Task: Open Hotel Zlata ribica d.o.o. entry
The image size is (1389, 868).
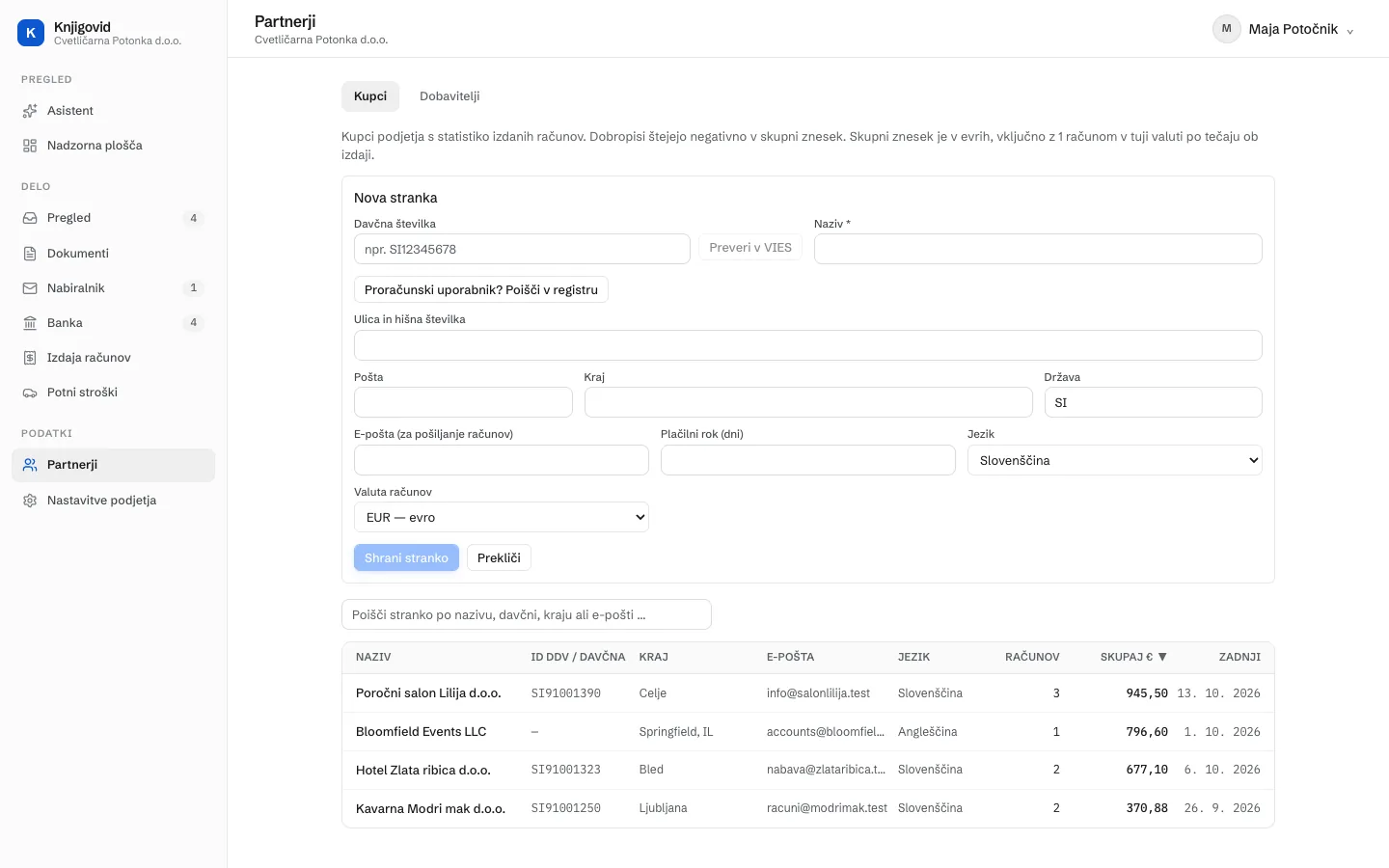Action: point(808,770)
